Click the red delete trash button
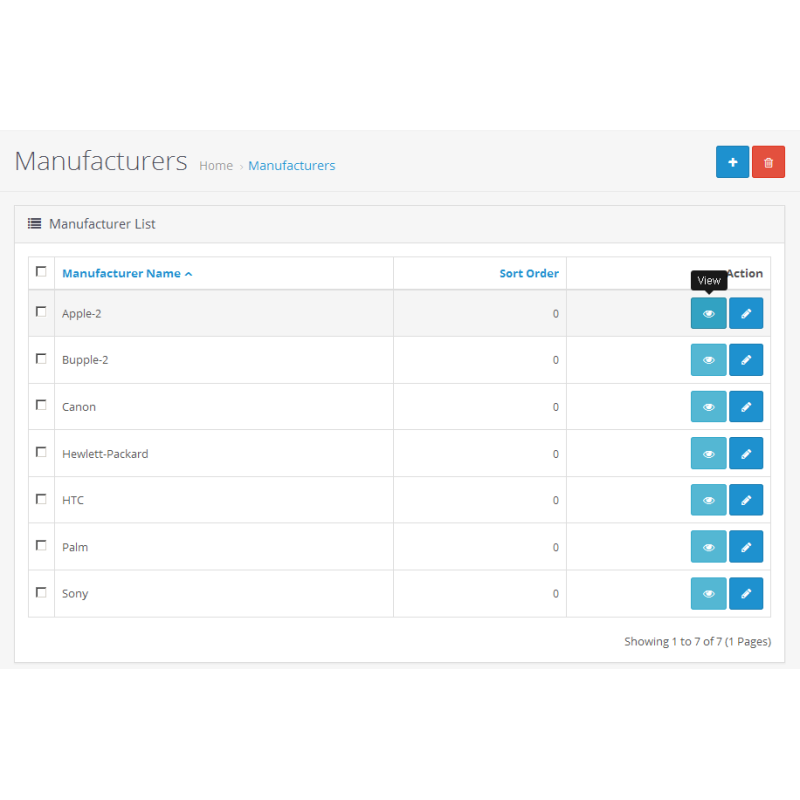 768,162
